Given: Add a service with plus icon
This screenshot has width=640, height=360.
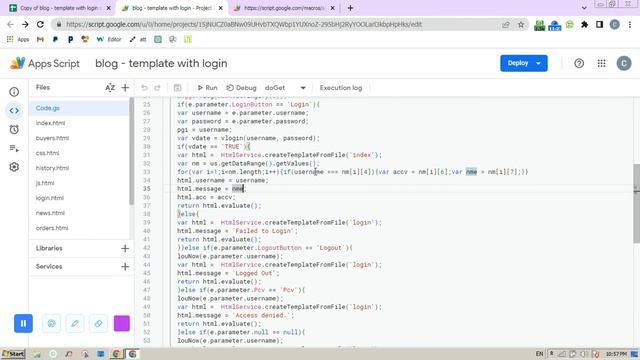Looking at the screenshot, I should [125, 267].
